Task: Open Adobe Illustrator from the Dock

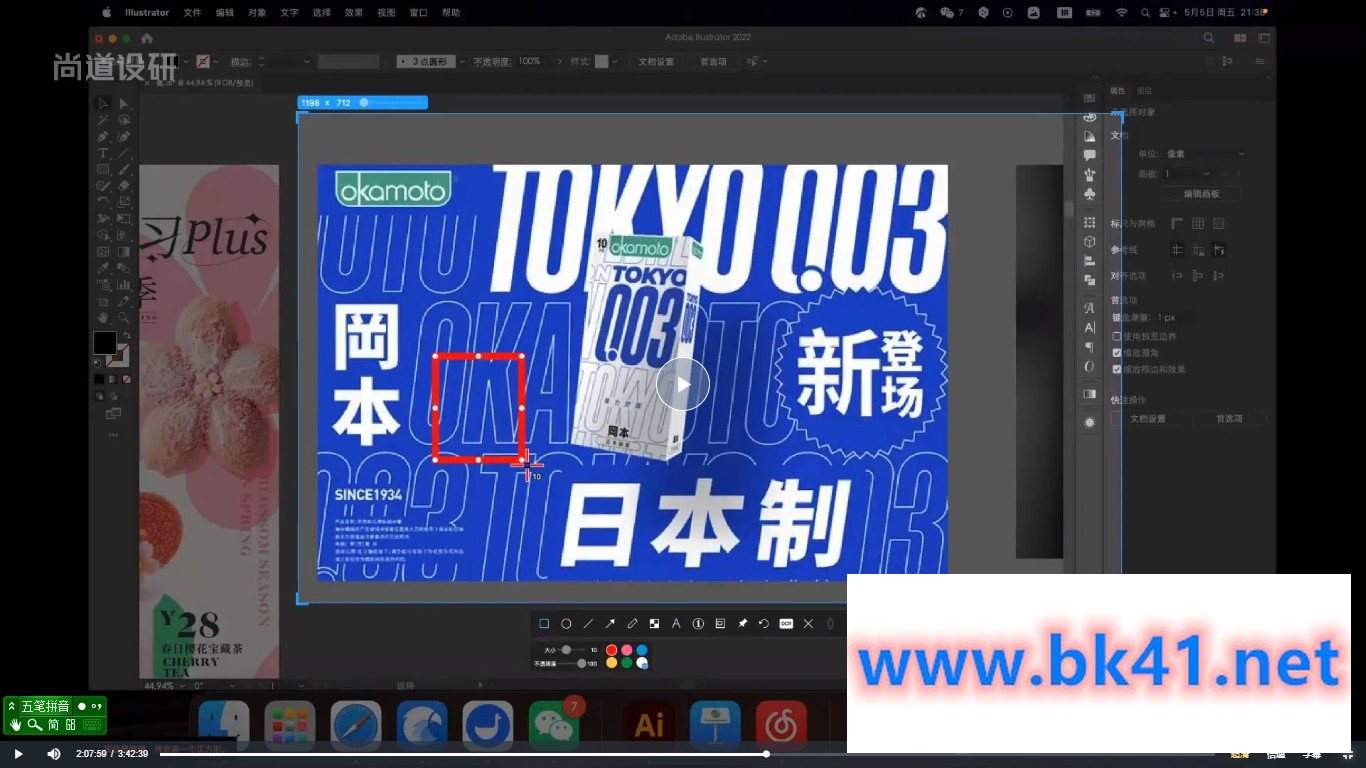Action: coord(650,724)
